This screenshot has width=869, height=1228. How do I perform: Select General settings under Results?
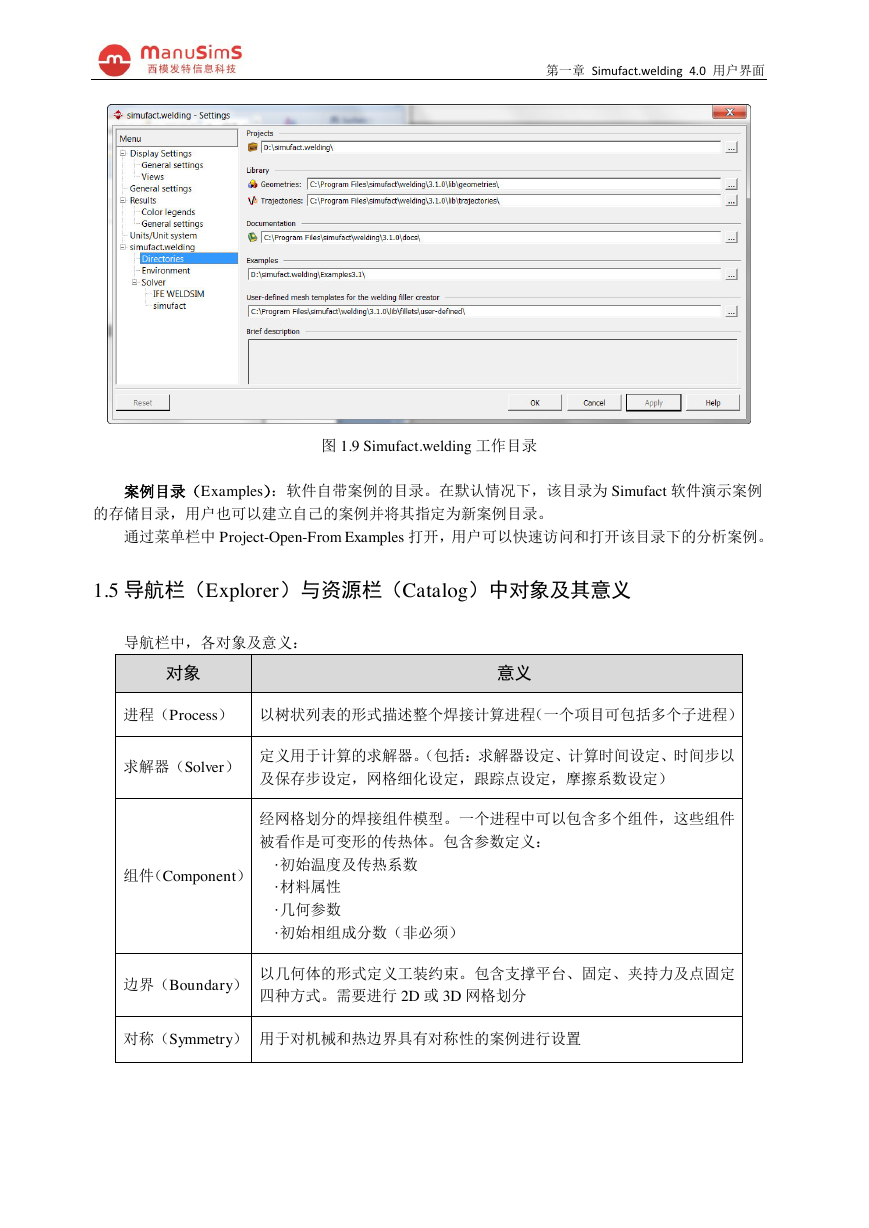(172, 224)
